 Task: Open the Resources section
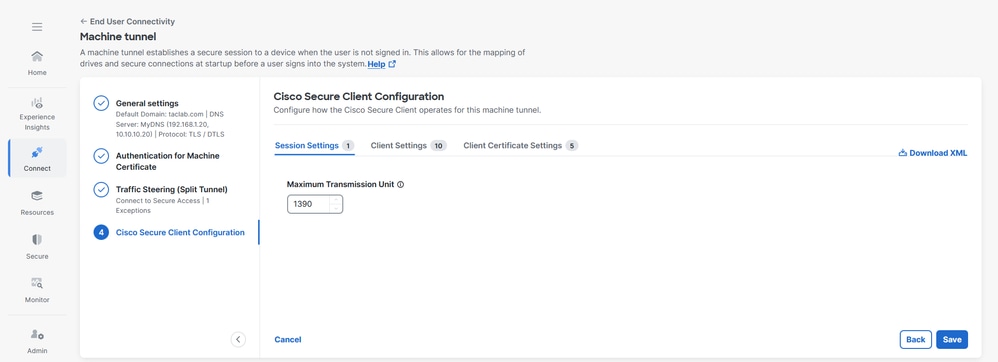pos(37,203)
